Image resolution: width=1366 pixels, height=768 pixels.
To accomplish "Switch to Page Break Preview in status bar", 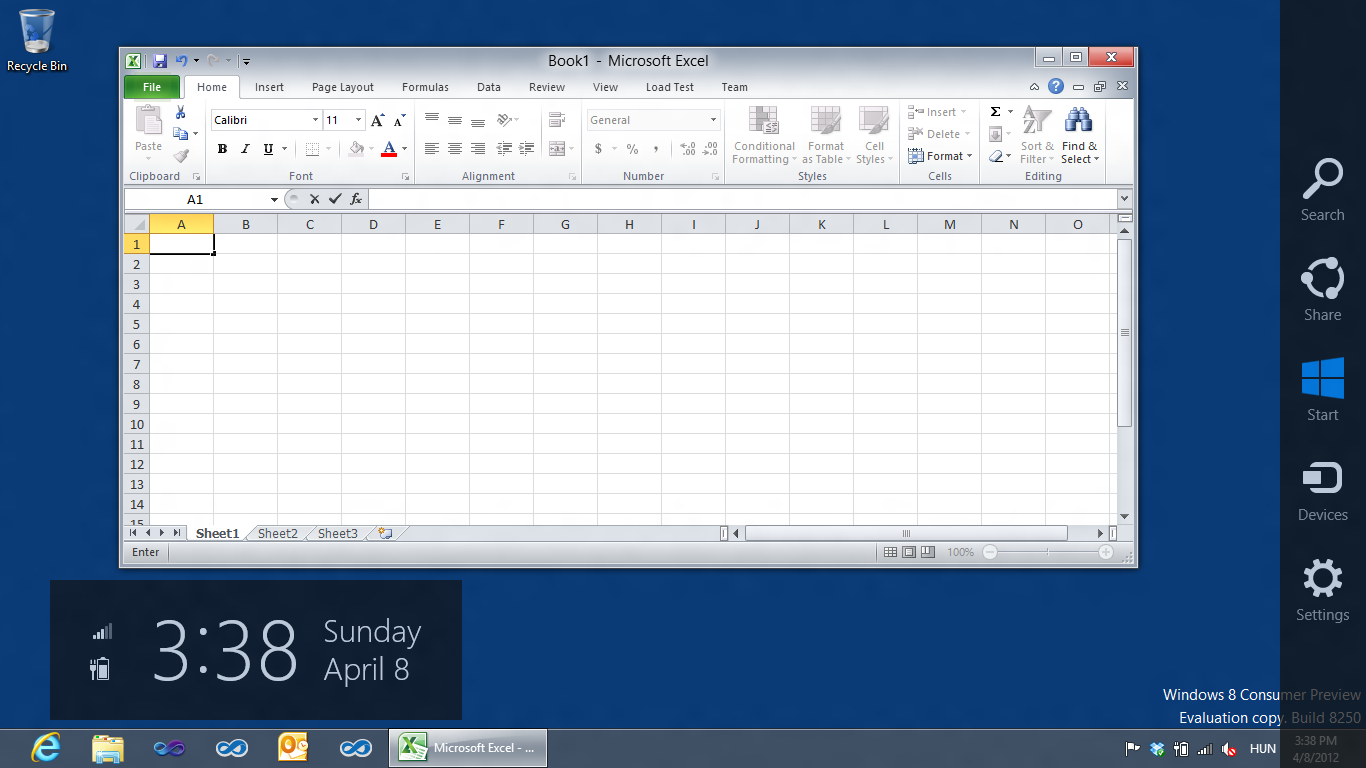I will pos(928,552).
